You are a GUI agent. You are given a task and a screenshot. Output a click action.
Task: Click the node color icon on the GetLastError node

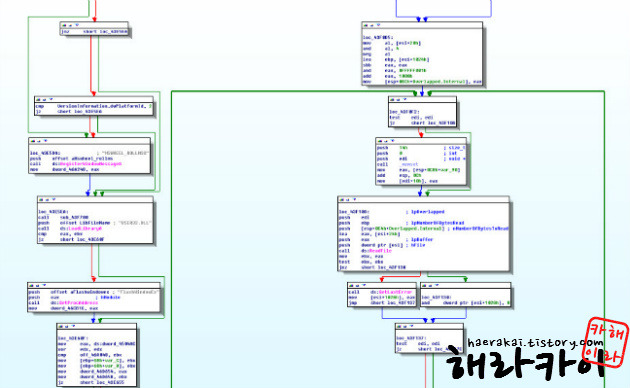pos(352,286)
